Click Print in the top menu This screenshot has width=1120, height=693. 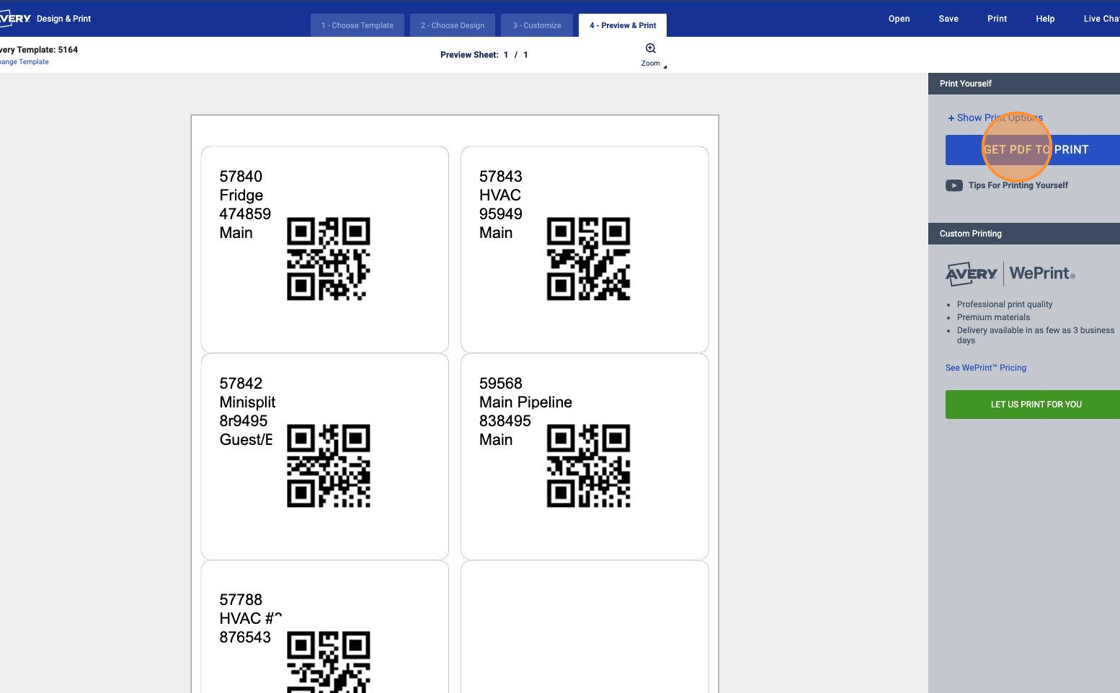997,19
